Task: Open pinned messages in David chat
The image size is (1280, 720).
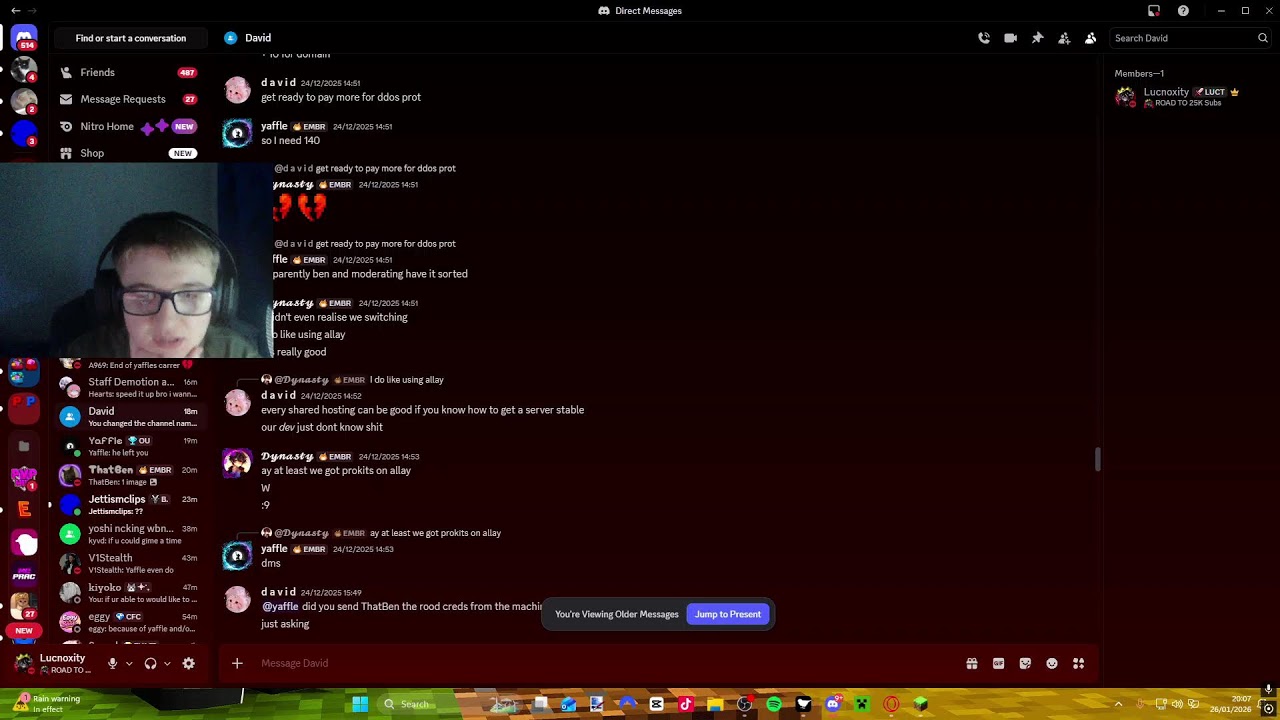Action: tap(1037, 38)
